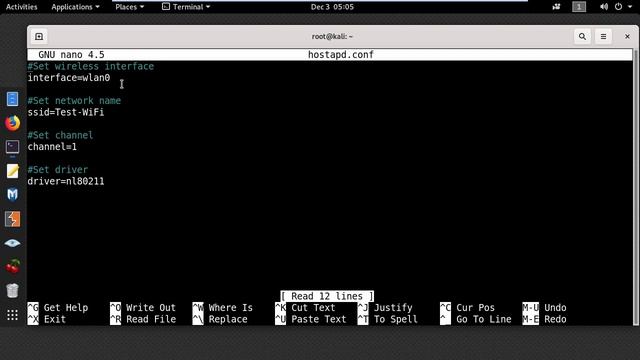This screenshot has height=360, width=640.
Task: Open the Files icon in the dock
Action: tap(13, 99)
